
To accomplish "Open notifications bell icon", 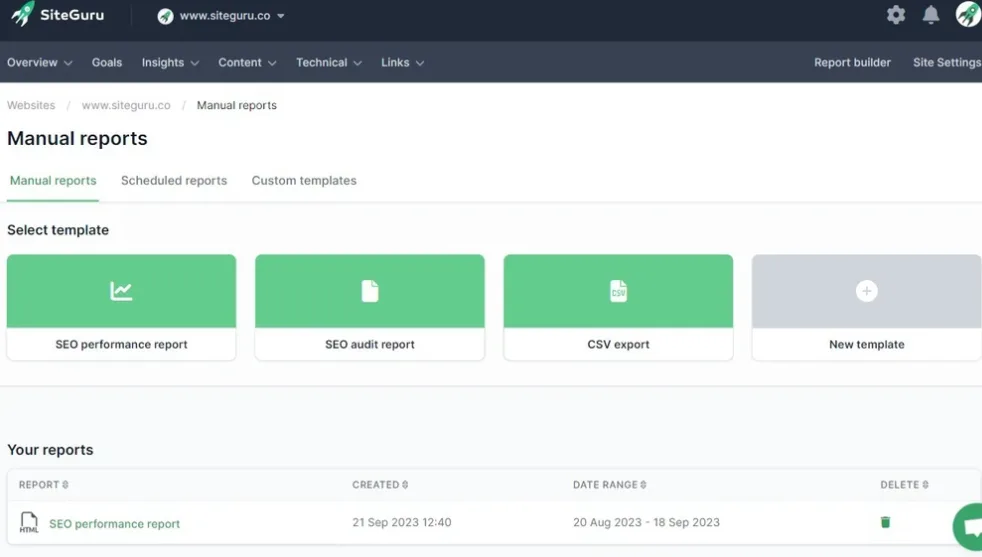I will coord(931,15).
